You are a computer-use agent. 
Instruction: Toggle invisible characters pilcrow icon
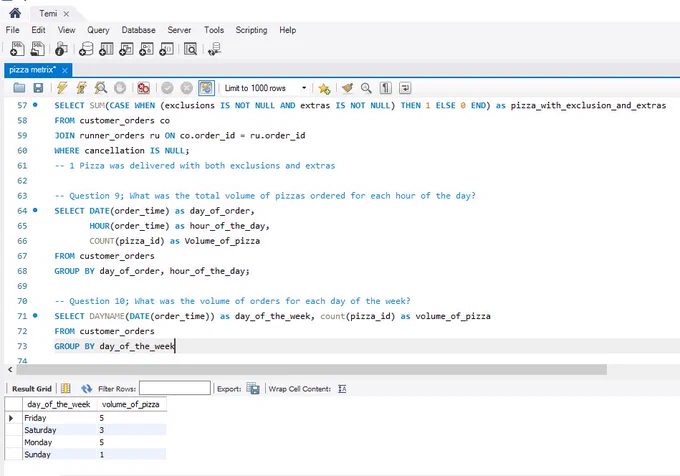coord(386,88)
